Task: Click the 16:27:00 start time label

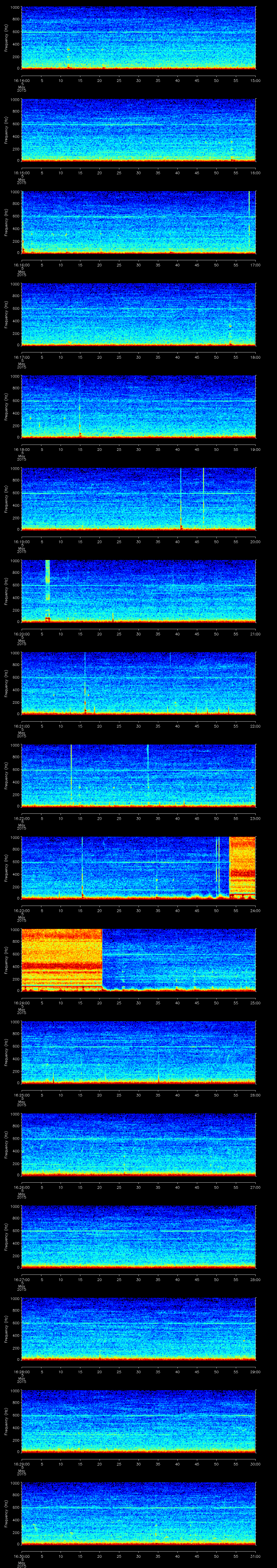Action: point(21,1279)
